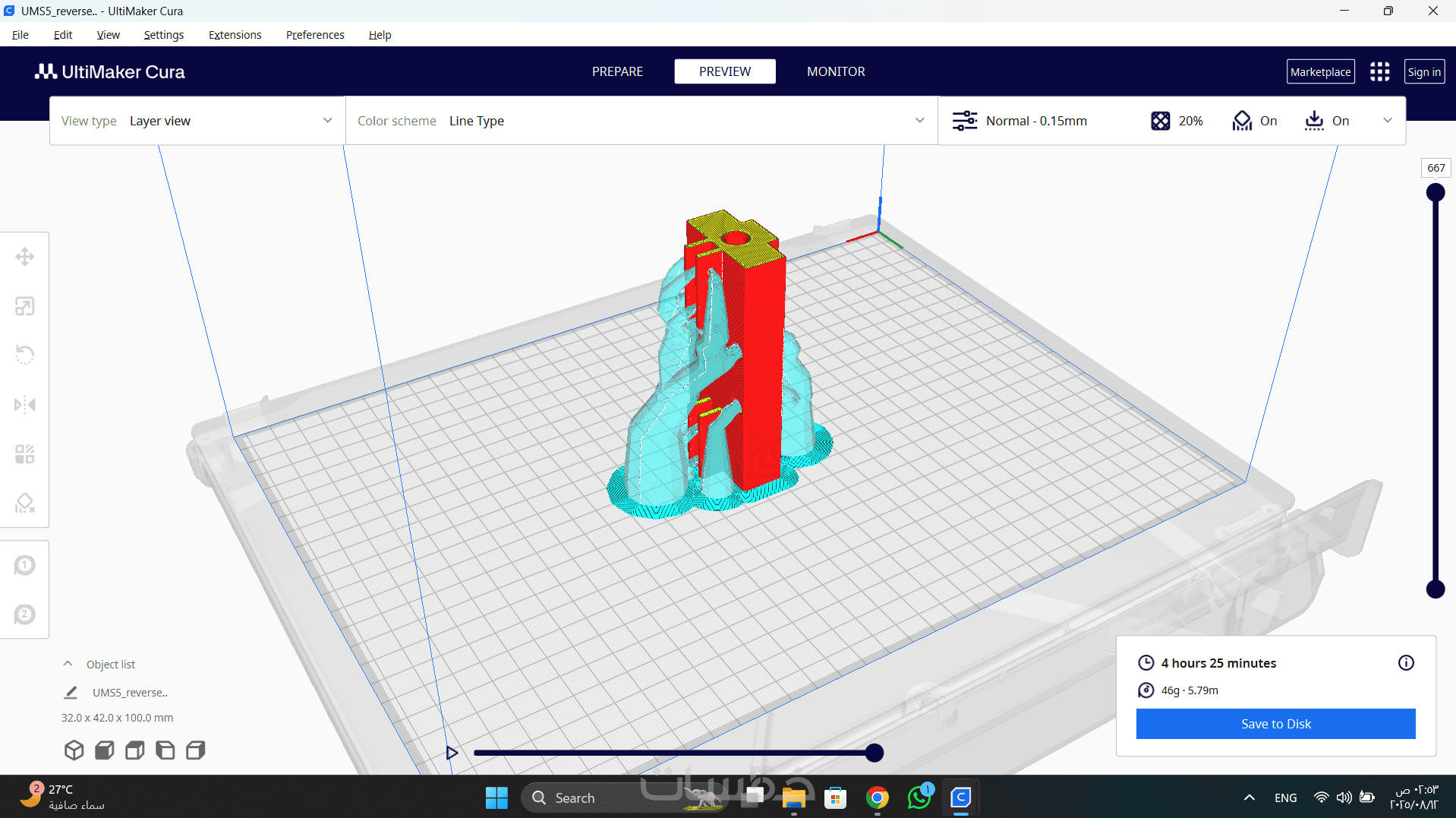Switch to the MONITOR stage
Image resolution: width=1456 pixels, height=818 pixels.
point(836,71)
